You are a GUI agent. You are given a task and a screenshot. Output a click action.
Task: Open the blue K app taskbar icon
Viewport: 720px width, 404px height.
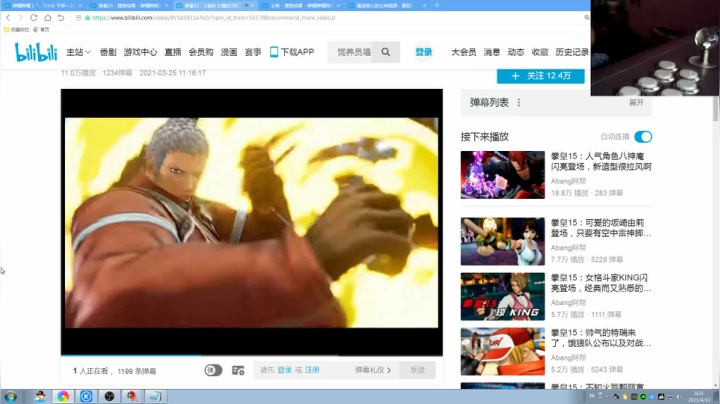[86, 396]
